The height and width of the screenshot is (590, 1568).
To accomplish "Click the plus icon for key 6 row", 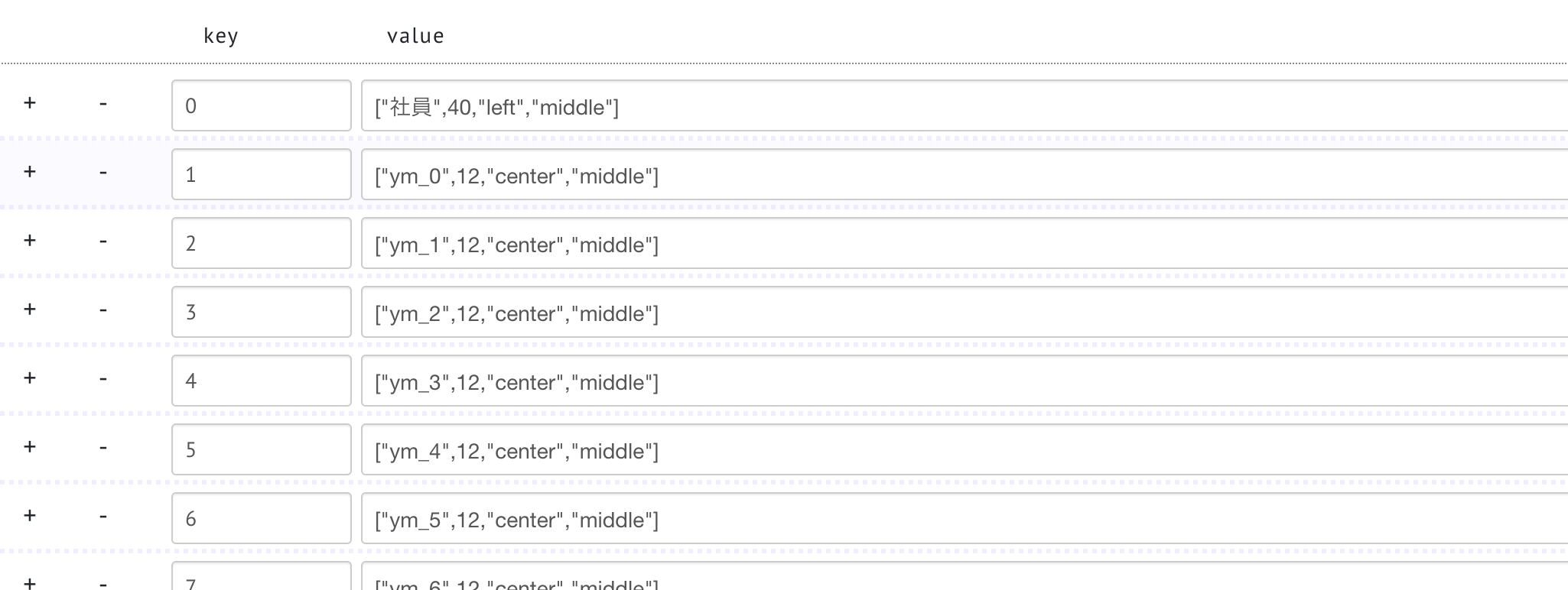I will (30, 516).
